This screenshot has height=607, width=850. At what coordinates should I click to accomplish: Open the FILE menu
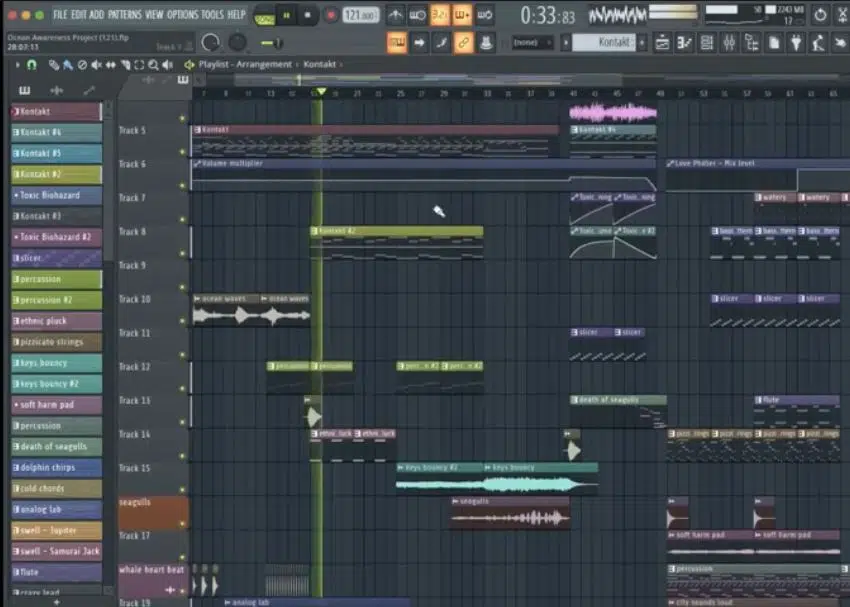tap(60, 15)
